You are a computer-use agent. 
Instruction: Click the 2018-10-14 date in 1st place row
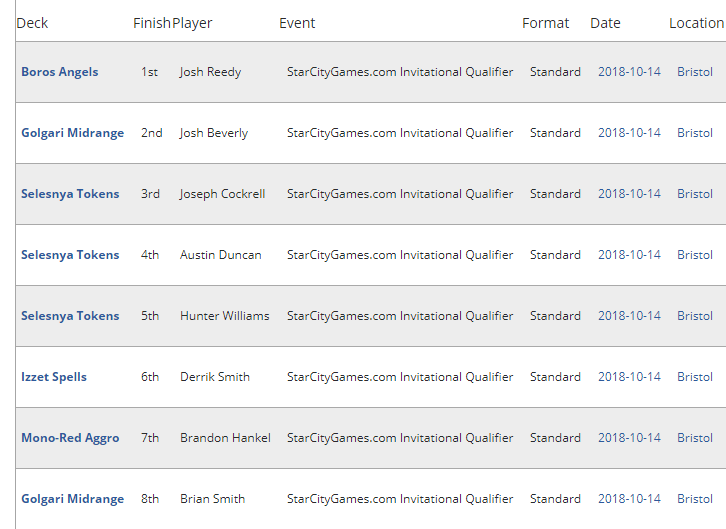(629, 72)
